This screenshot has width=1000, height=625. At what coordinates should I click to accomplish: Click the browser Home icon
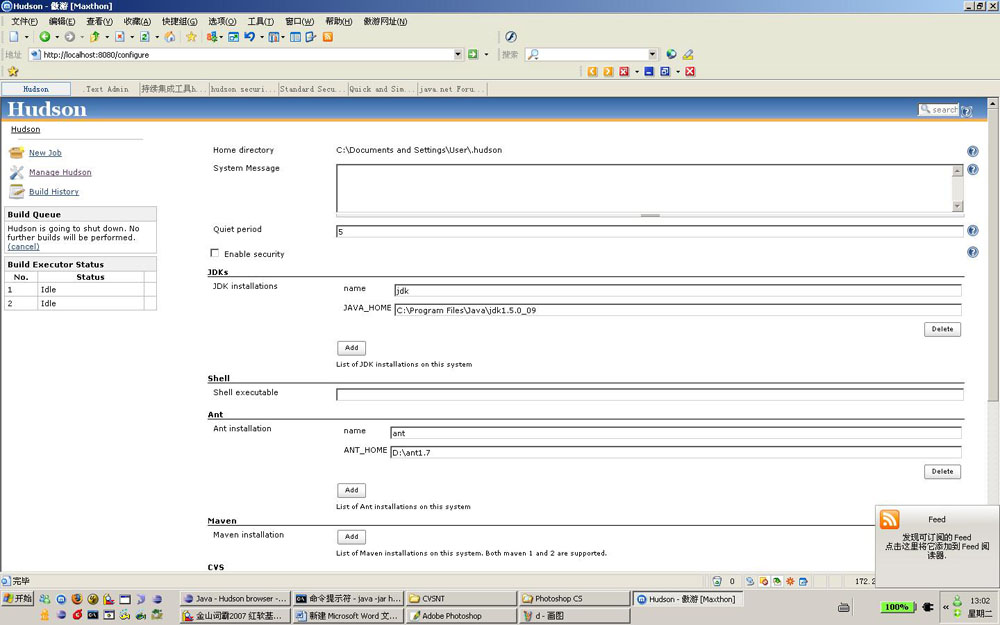(x=170, y=37)
